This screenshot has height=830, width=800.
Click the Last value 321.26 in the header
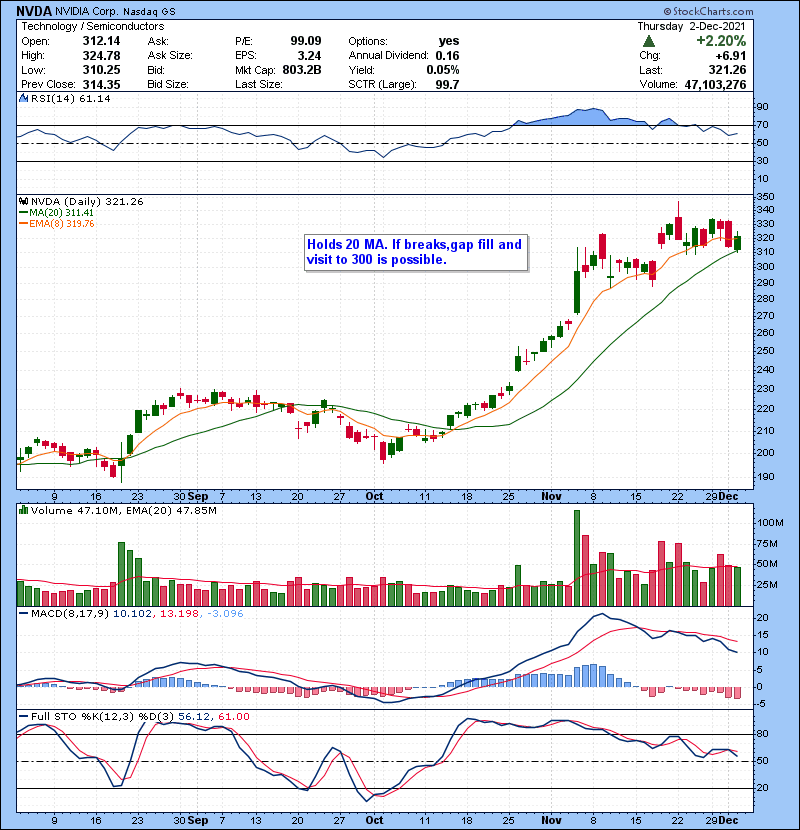tap(727, 70)
